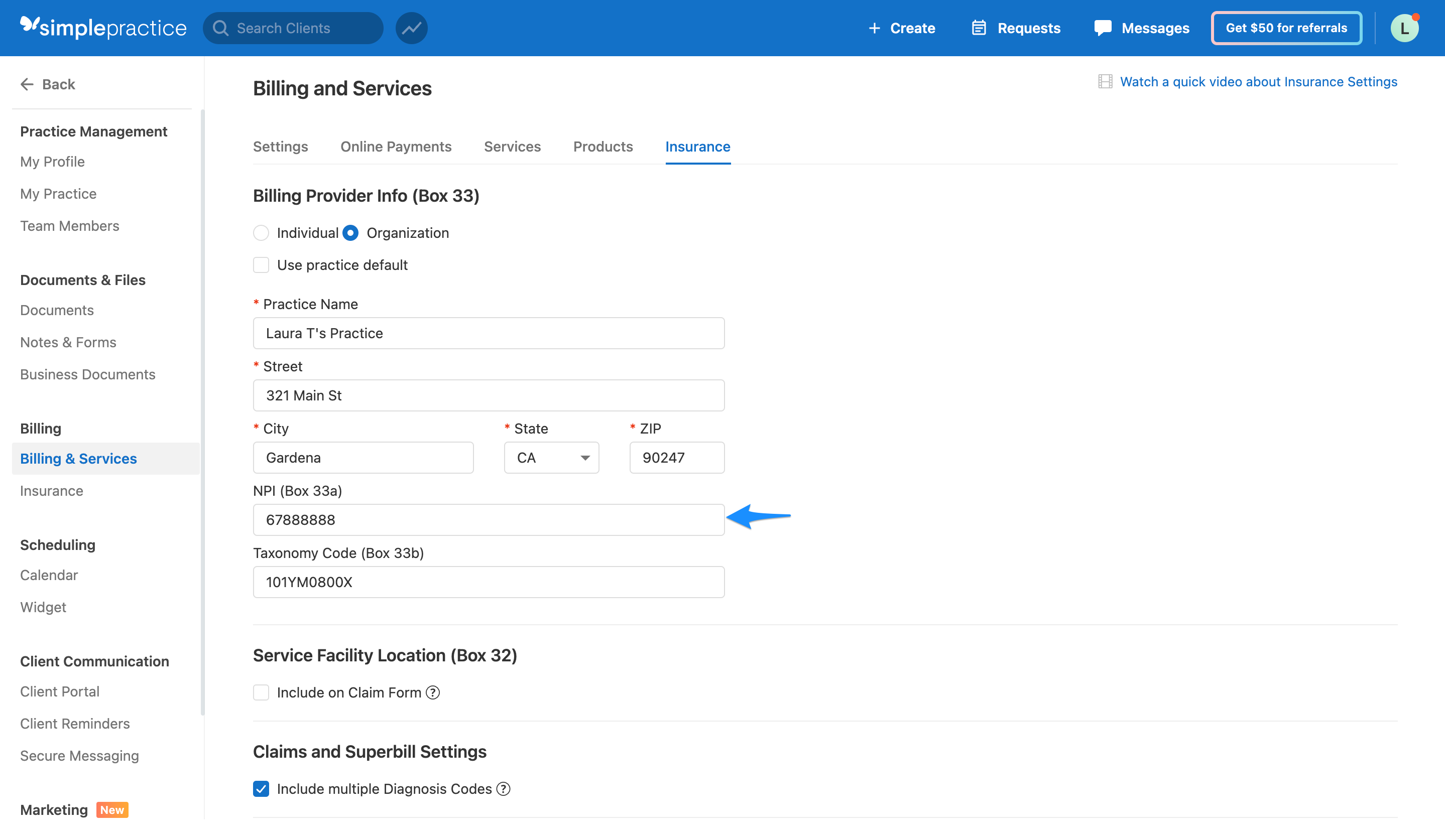Select Billing & Services in sidebar
Viewport: 1445px width, 840px height.
point(105,459)
